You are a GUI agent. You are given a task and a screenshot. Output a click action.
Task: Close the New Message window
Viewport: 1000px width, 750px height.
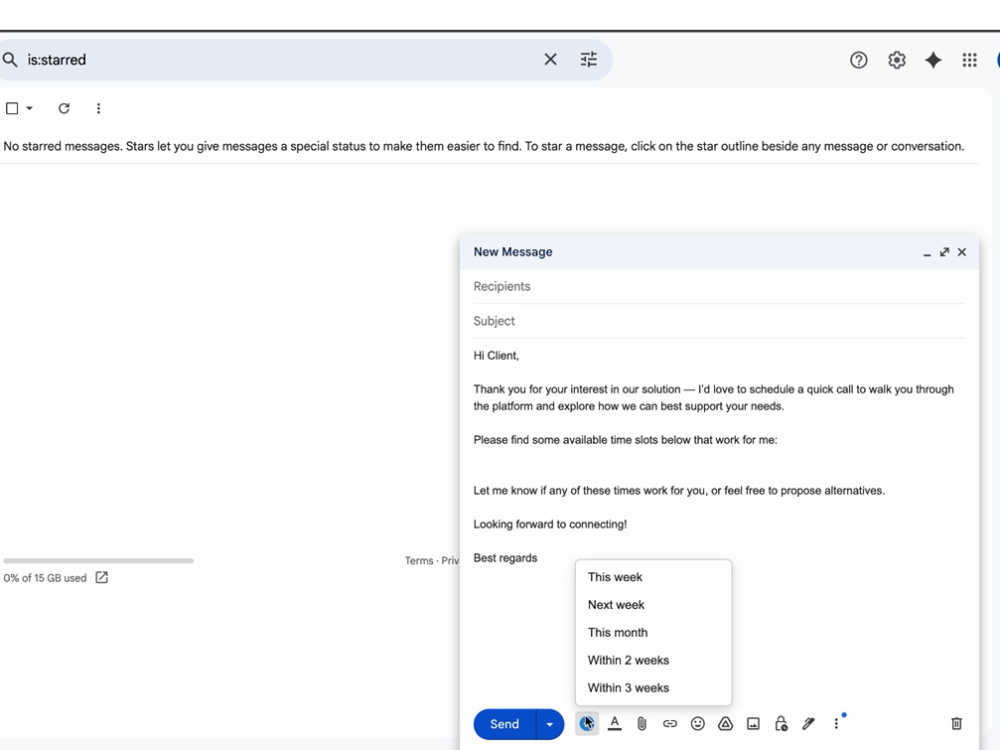click(962, 252)
